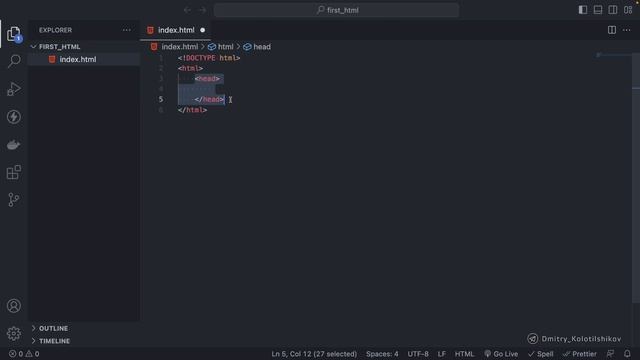Open the Explorer view in activity bar

(13, 34)
